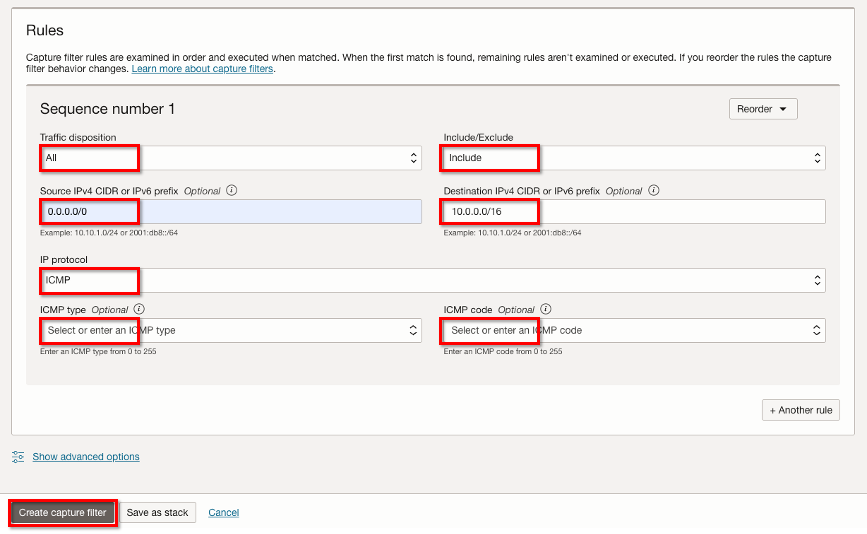The width and height of the screenshot is (867, 534).
Task: Click the advanced options sliders icon
Action: (18, 457)
